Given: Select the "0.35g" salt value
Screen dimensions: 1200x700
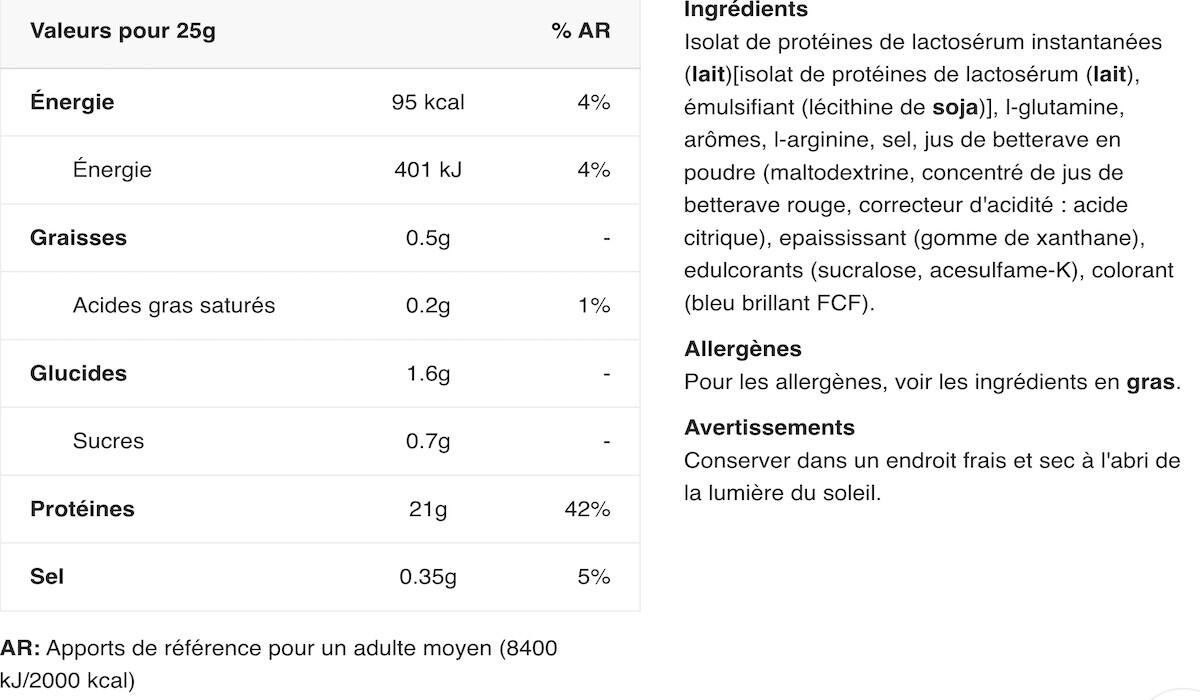Looking at the screenshot, I should tap(428, 577).
